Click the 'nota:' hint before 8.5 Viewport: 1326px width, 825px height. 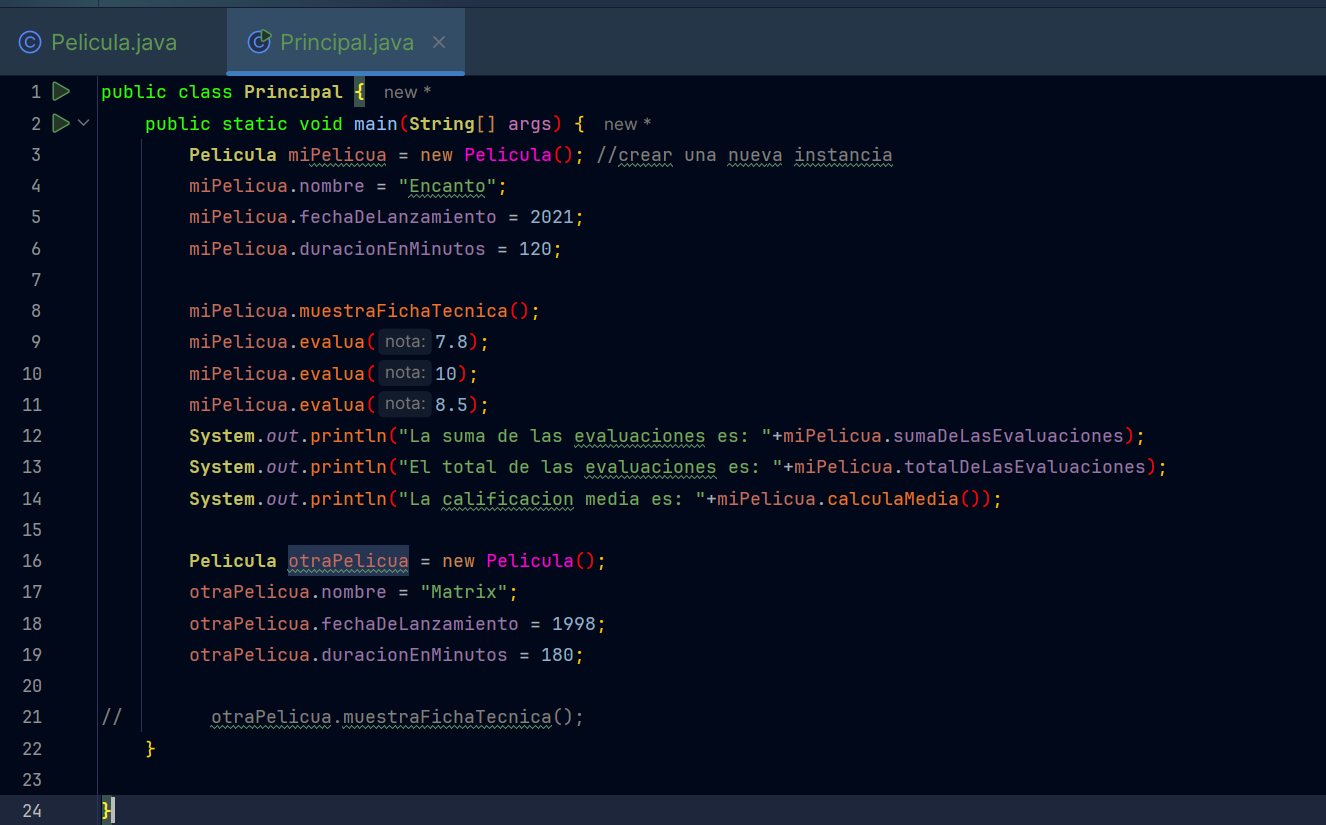click(405, 404)
